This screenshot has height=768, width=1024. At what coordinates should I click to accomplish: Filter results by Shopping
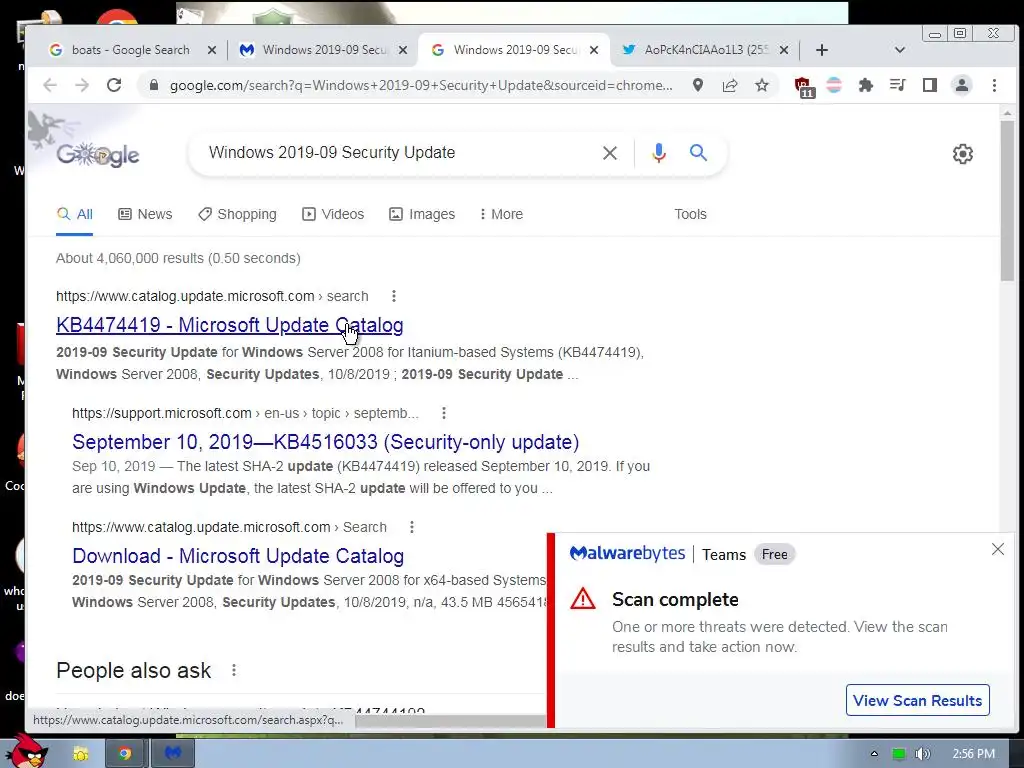238,214
